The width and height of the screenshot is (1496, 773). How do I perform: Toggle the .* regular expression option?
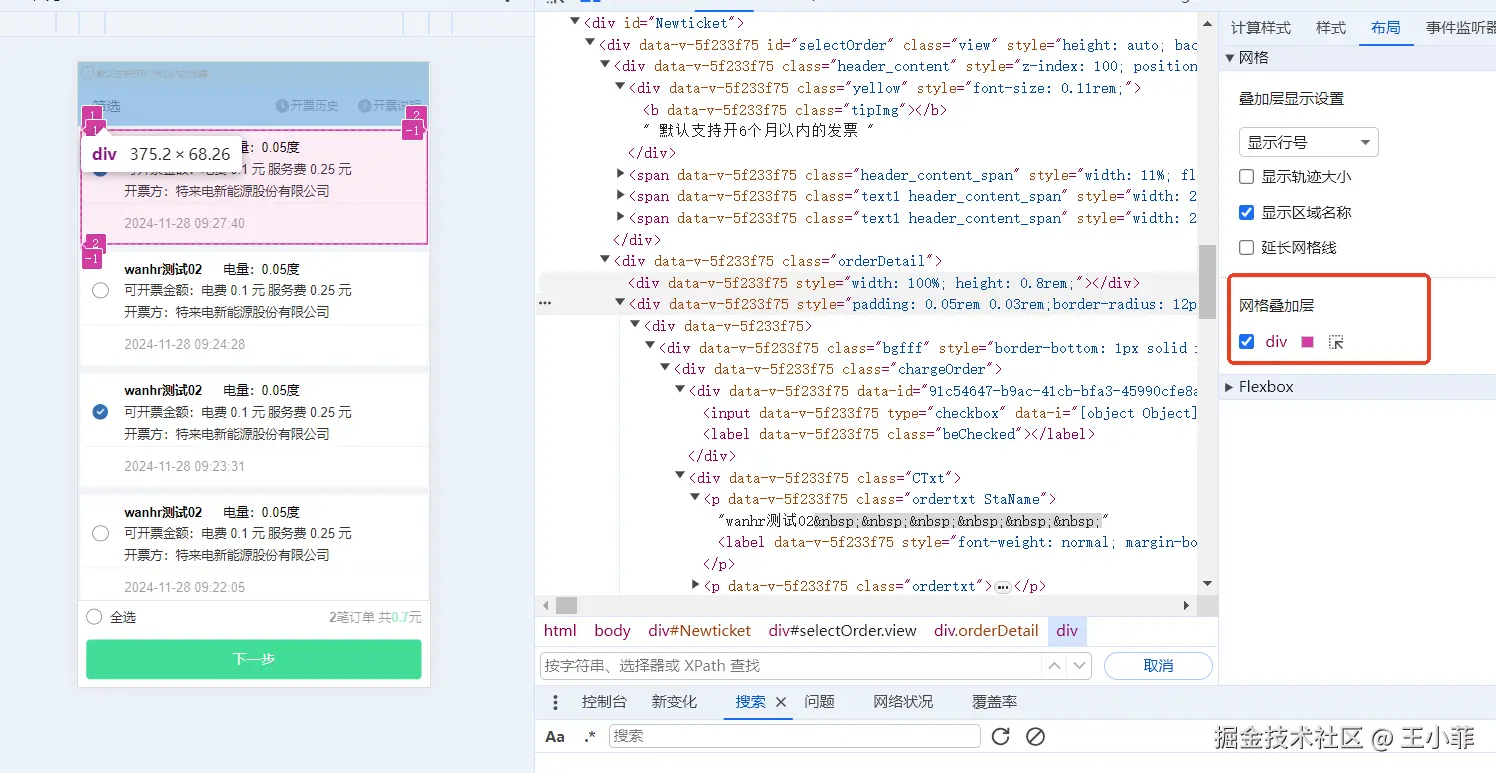coord(590,737)
